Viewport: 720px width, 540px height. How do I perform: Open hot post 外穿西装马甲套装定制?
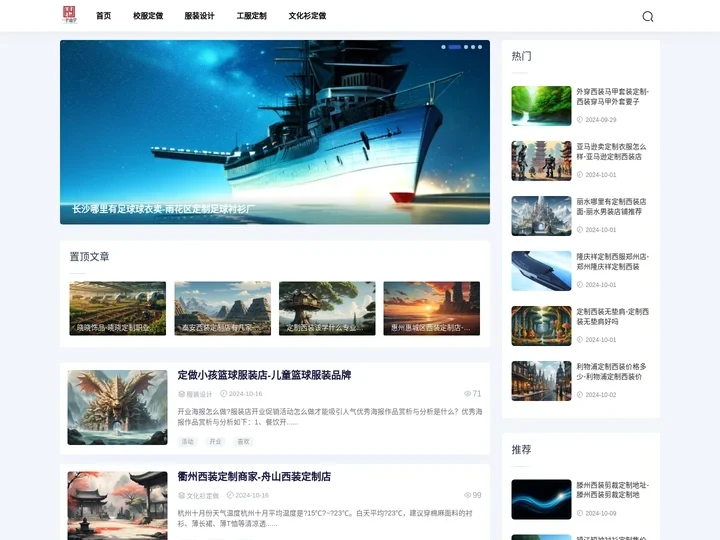[613, 96]
